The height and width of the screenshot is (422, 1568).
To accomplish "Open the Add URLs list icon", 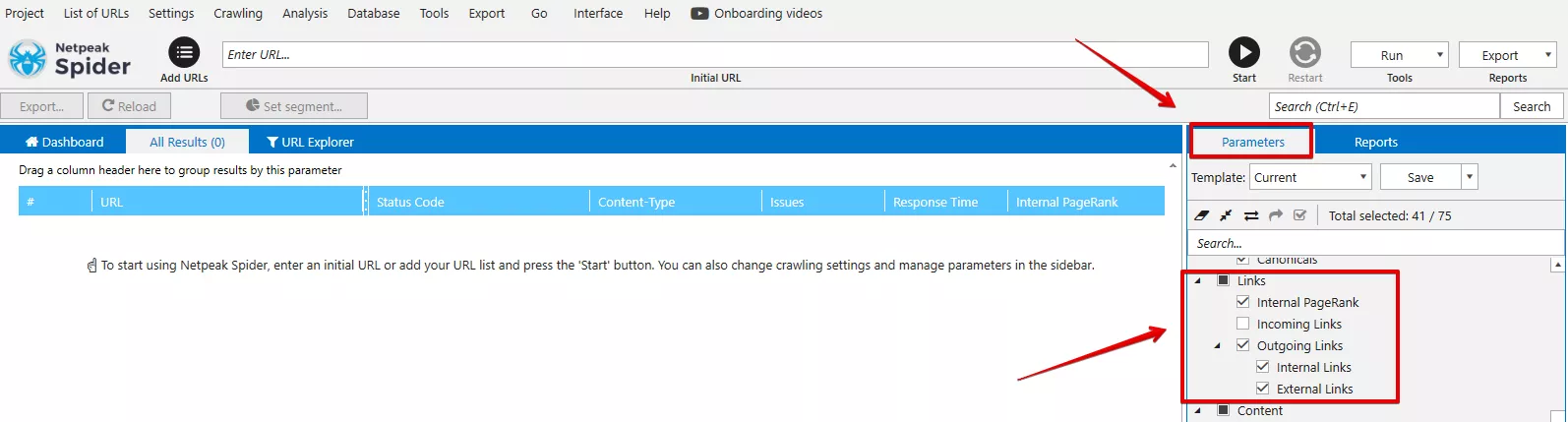I will coord(184,53).
